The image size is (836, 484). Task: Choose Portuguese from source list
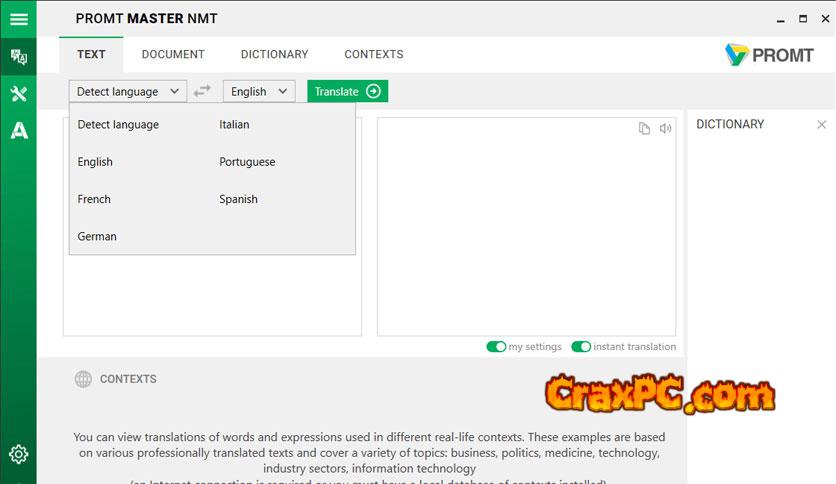[247, 162]
